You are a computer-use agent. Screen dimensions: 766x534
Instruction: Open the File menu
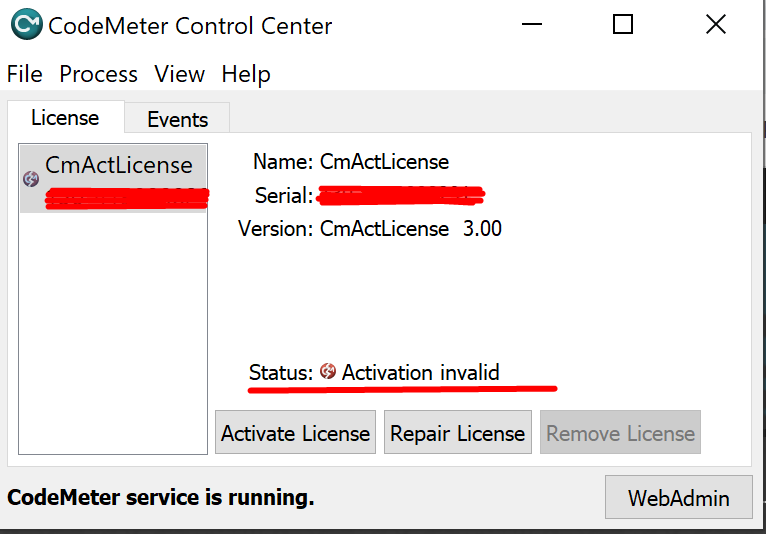tap(24, 74)
